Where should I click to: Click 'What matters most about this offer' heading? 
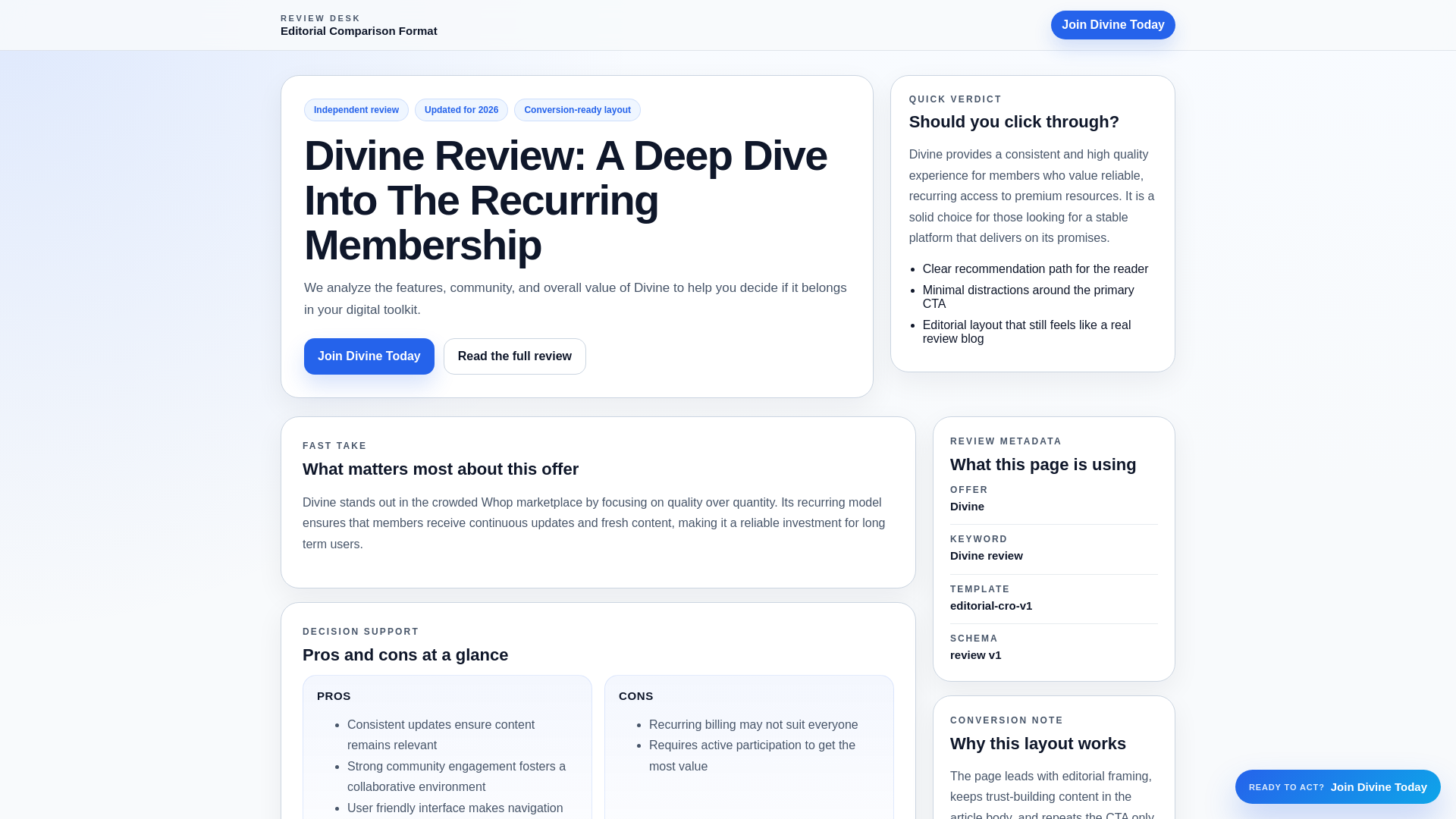[x=441, y=469]
